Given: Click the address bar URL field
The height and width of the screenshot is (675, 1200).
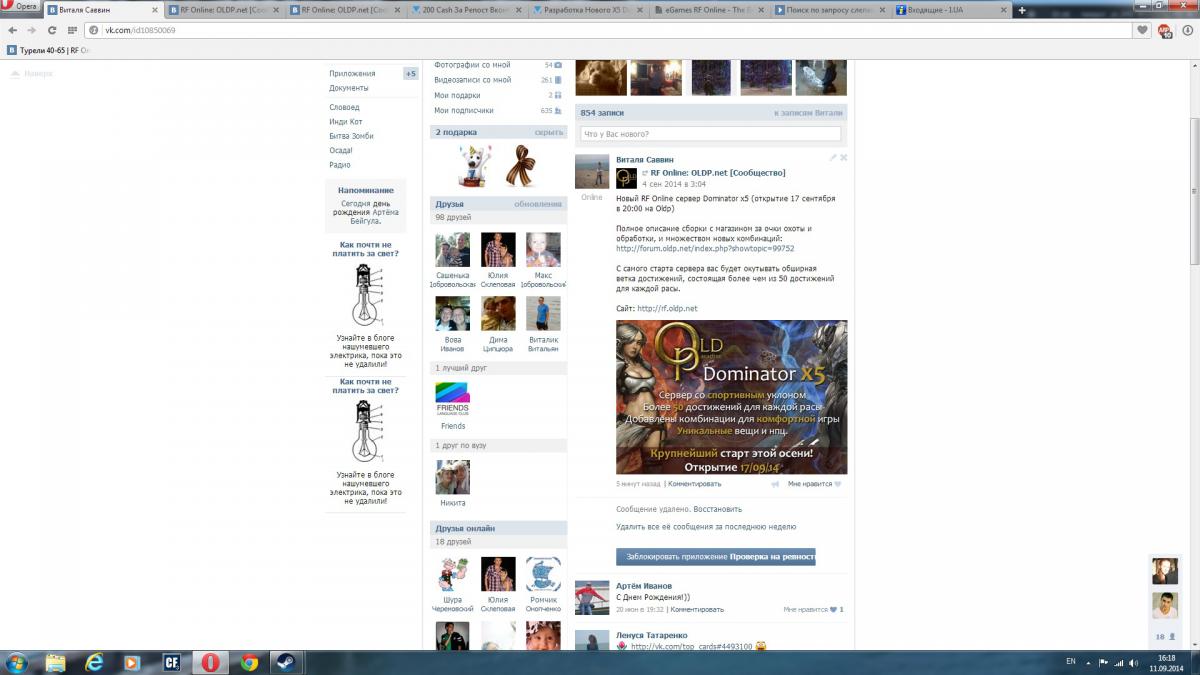Looking at the screenshot, I should 610,30.
